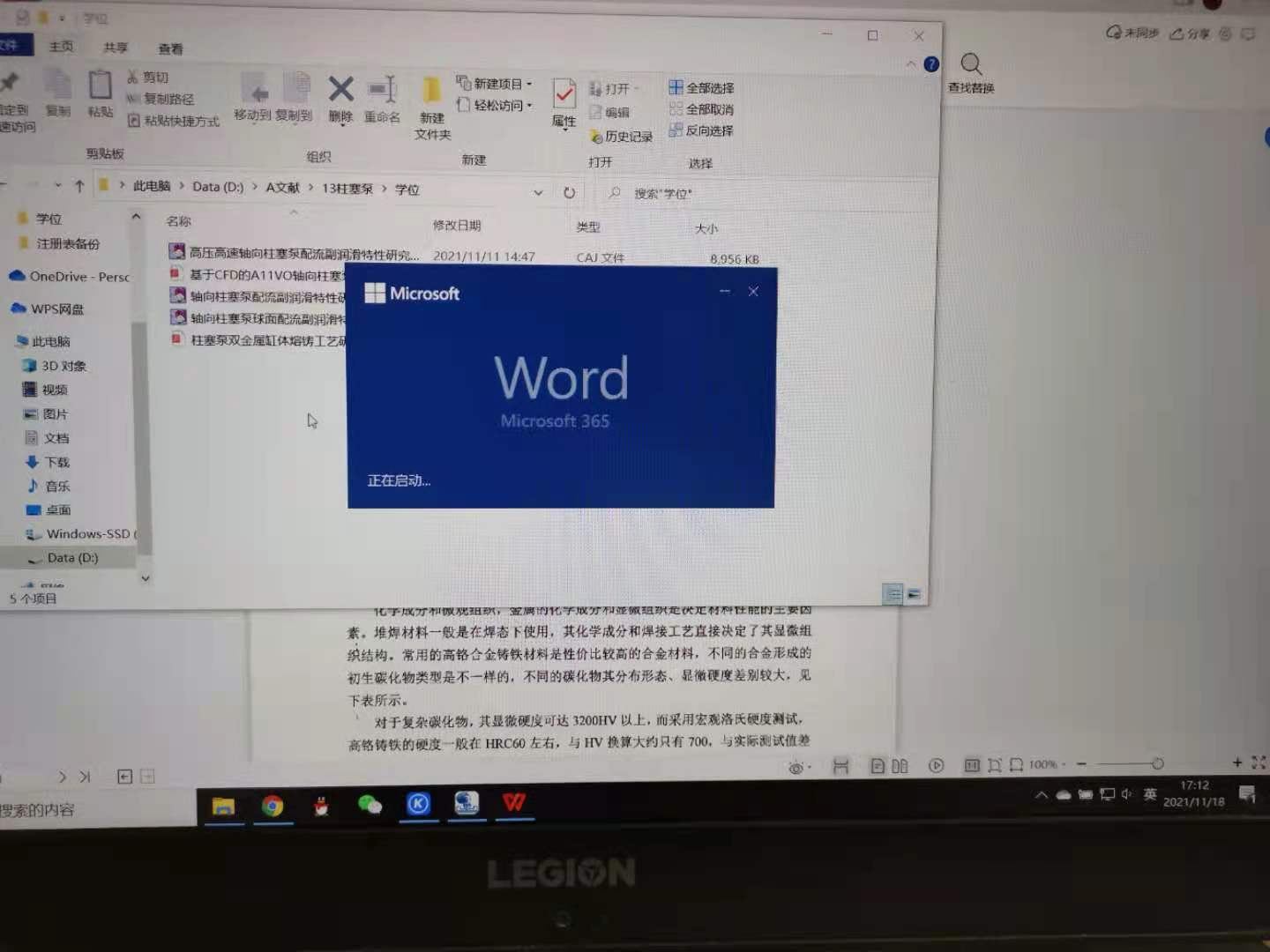Select 下载 folder in navigation pane

pos(48,462)
